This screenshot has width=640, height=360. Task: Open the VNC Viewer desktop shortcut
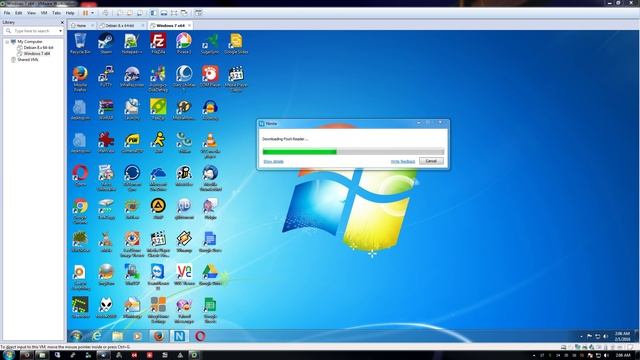pos(184,275)
